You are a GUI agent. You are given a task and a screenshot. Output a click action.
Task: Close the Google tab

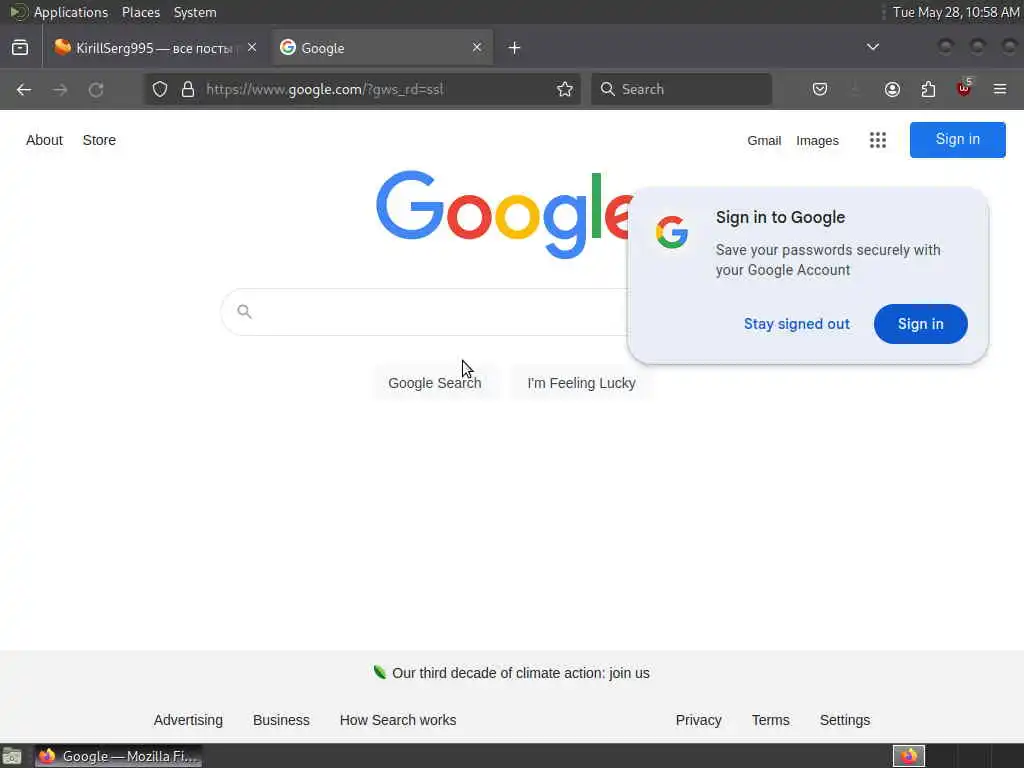pos(477,47)
